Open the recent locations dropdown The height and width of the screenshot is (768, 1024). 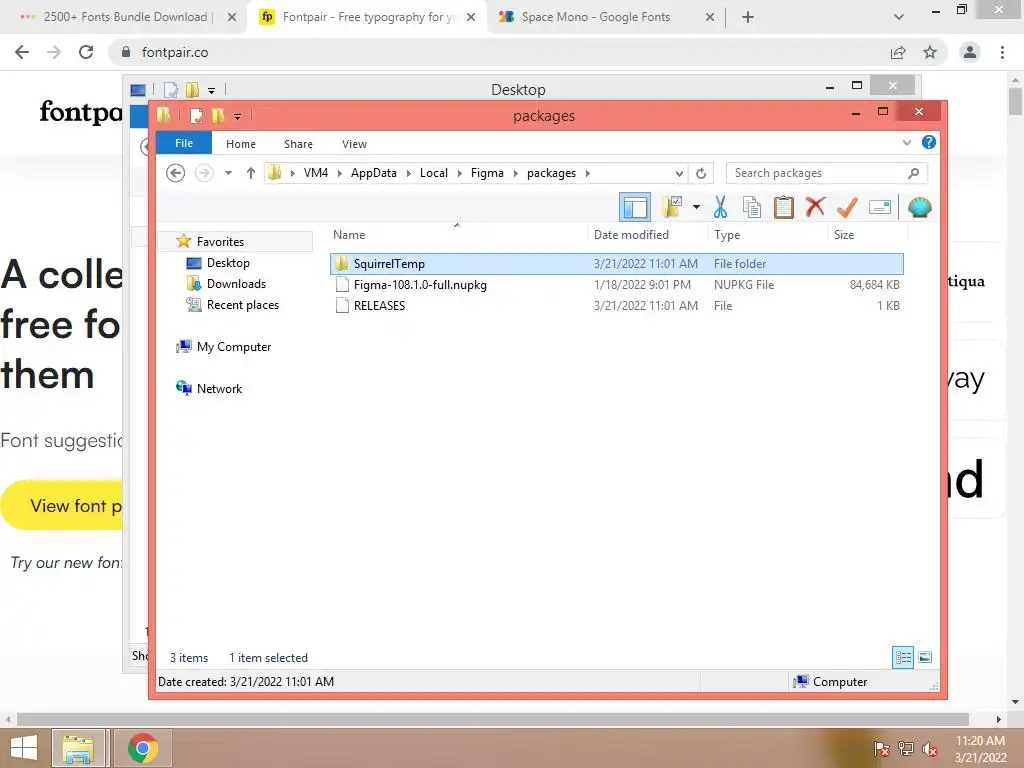pyautogui.click(x=229, y=173)
